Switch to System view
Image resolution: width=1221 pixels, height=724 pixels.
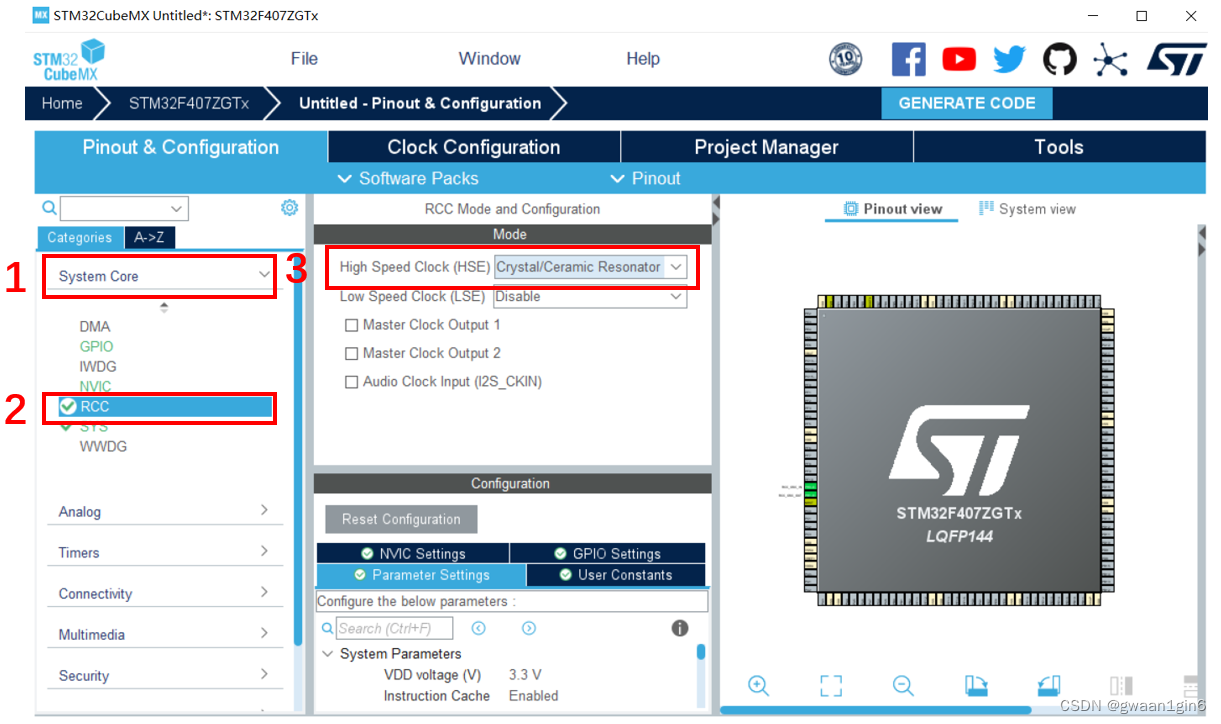pyautogui.click(x=1027, y=209)
